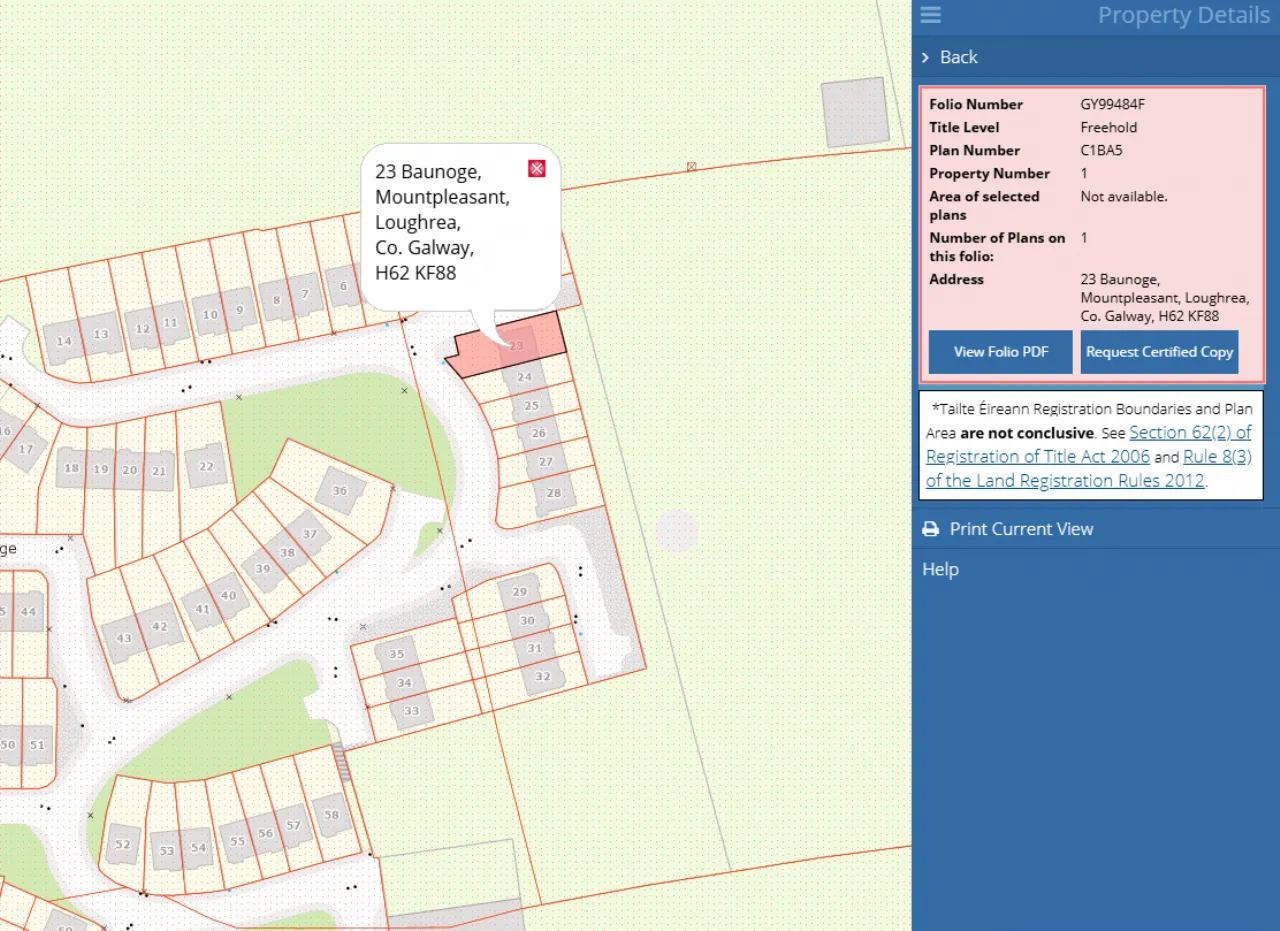
Task: Select house plot 58 on the map
Action: click(331, 814)
